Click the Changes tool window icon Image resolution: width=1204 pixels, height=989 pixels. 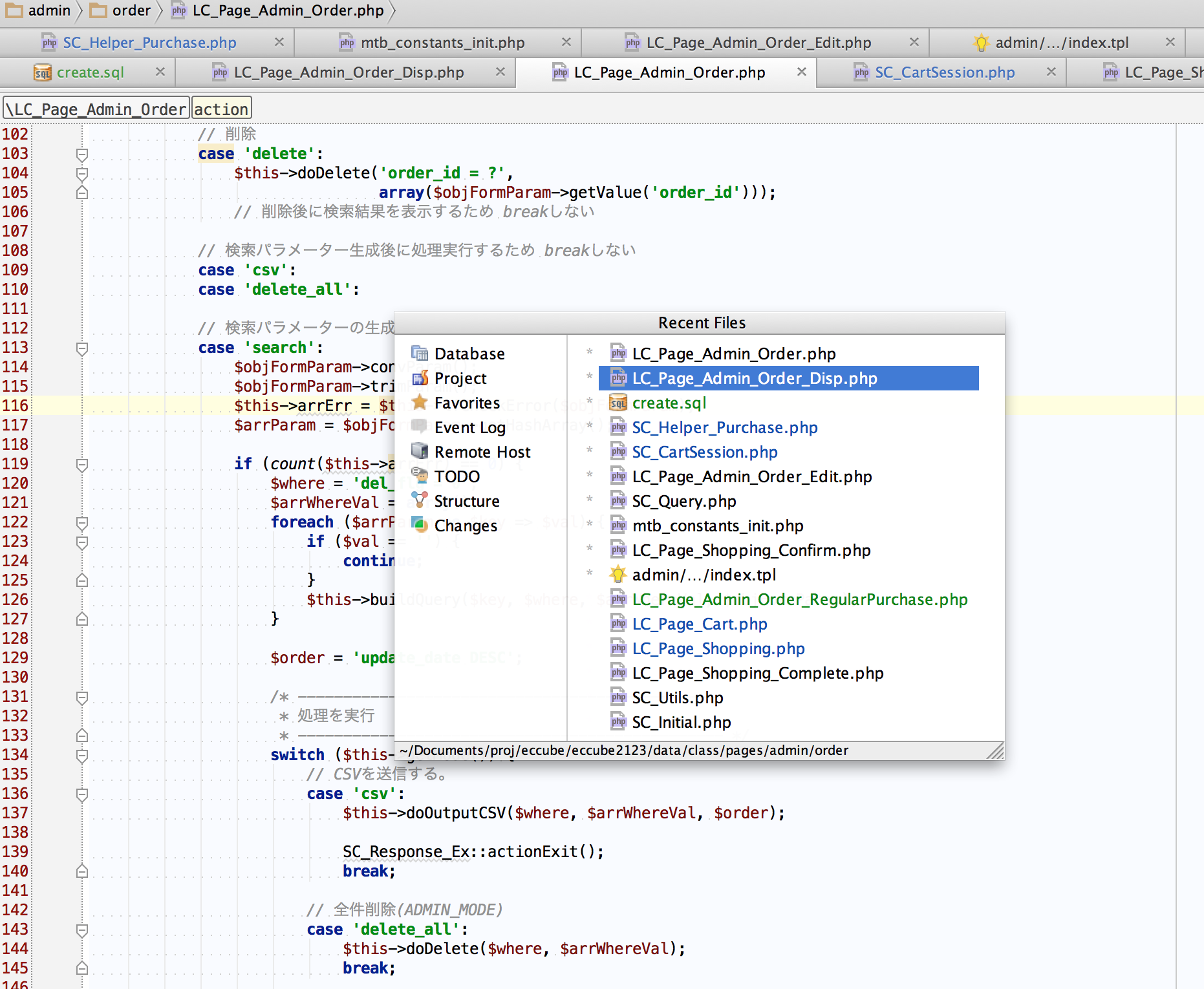tap(420, 525)
